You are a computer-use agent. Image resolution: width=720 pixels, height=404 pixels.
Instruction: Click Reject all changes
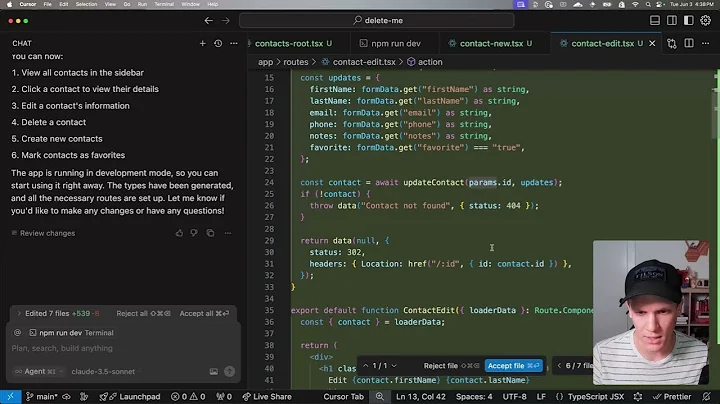[143, 314]
